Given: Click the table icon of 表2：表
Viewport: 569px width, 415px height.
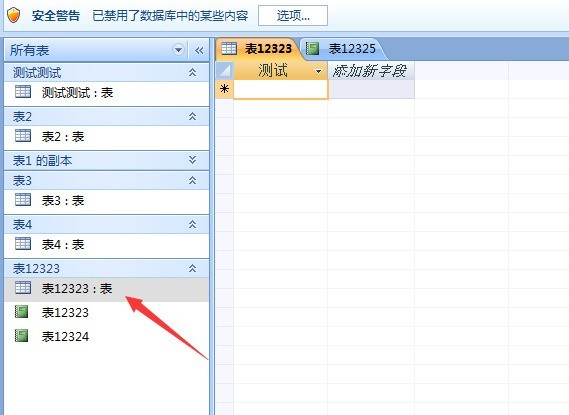Looking at the screenshot, I should click(x=23, y=136).
